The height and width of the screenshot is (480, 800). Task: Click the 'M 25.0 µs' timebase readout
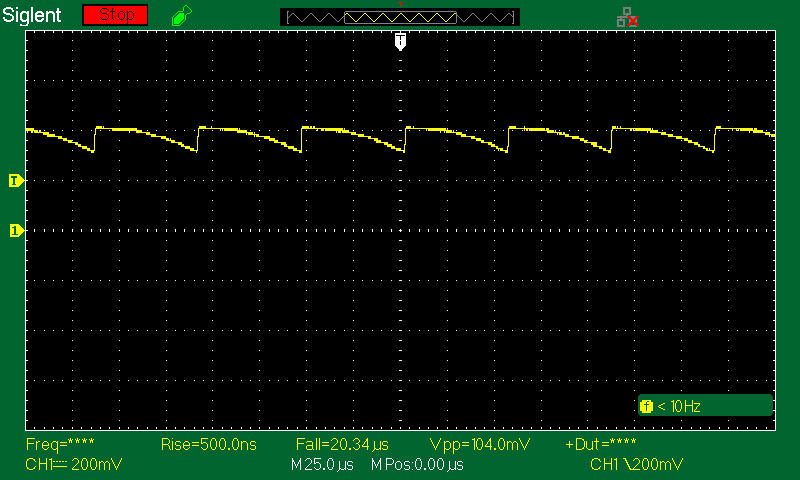(322, 465)
